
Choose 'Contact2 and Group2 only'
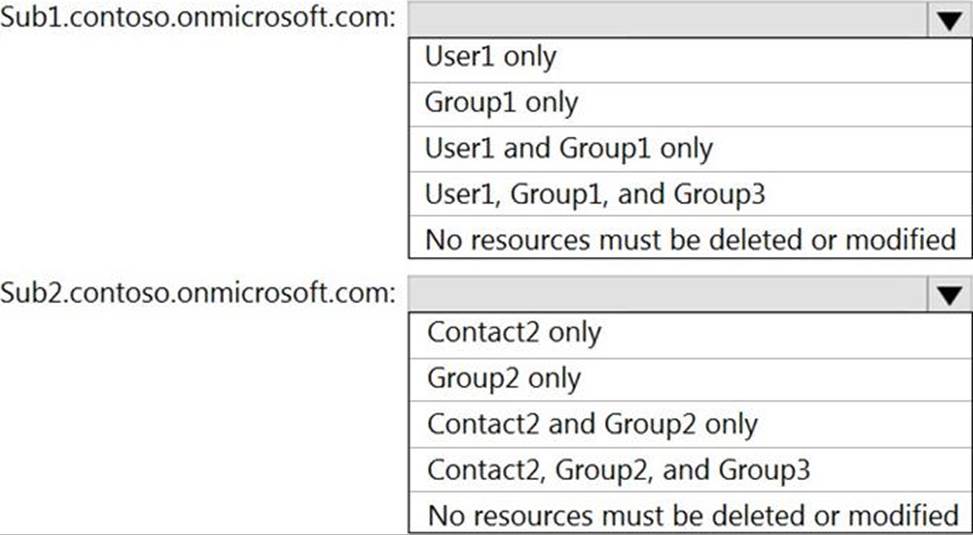coord(690,425)
